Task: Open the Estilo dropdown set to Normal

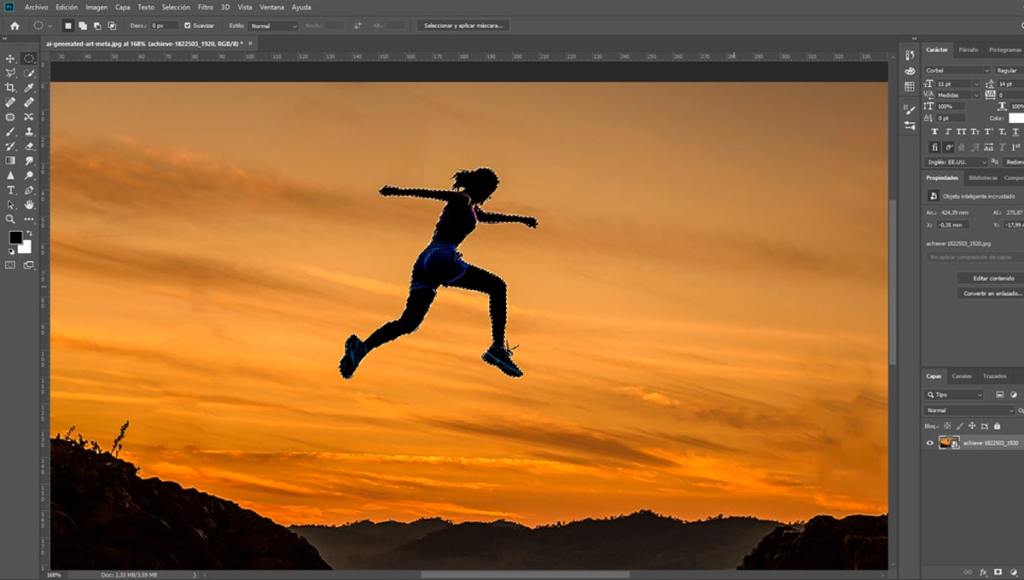Action: pyautogui.click(x=273, y=25)
